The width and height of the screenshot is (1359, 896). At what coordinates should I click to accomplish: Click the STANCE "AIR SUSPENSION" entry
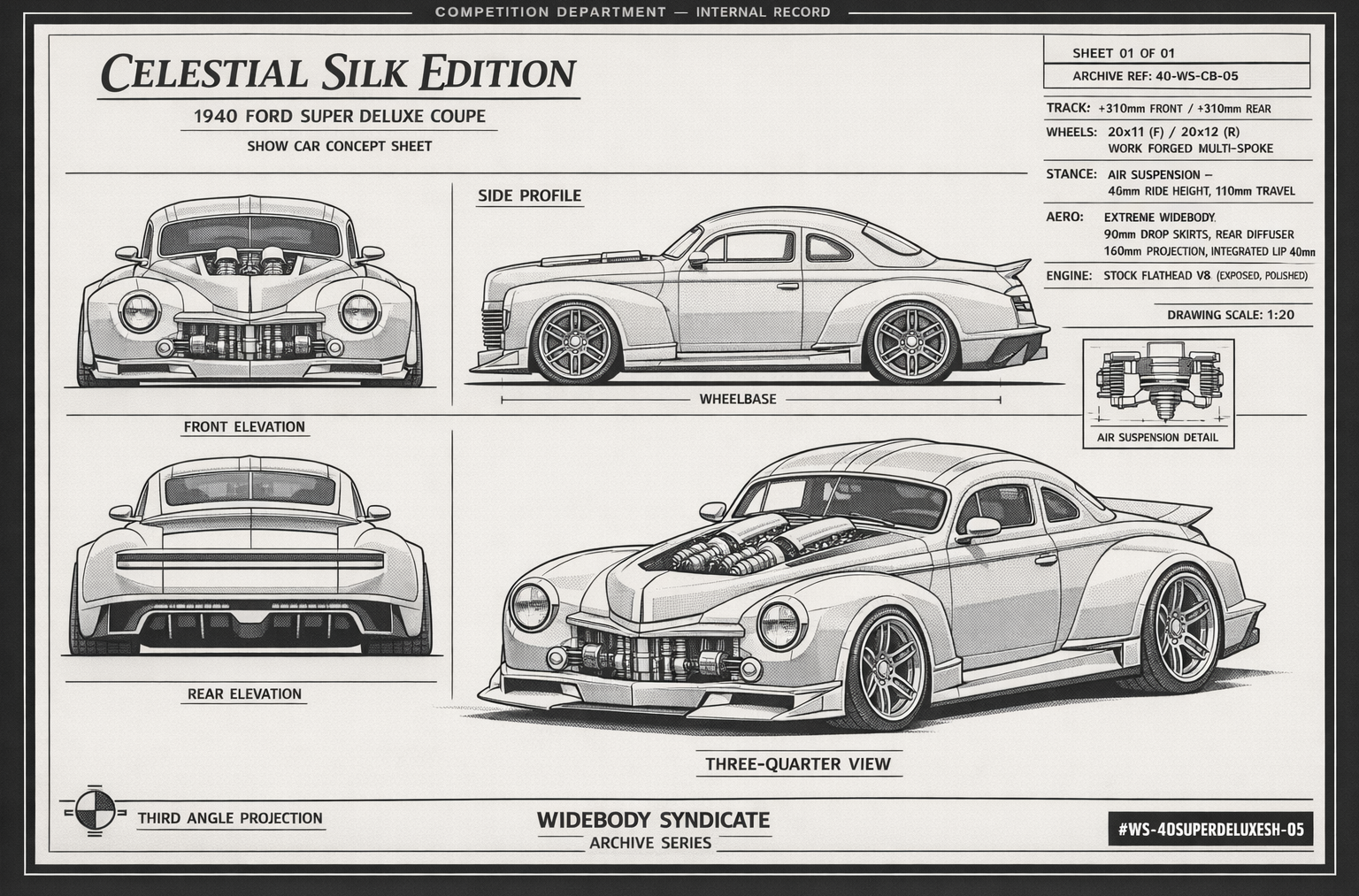pyautogui.click(x=1160, y=174)
